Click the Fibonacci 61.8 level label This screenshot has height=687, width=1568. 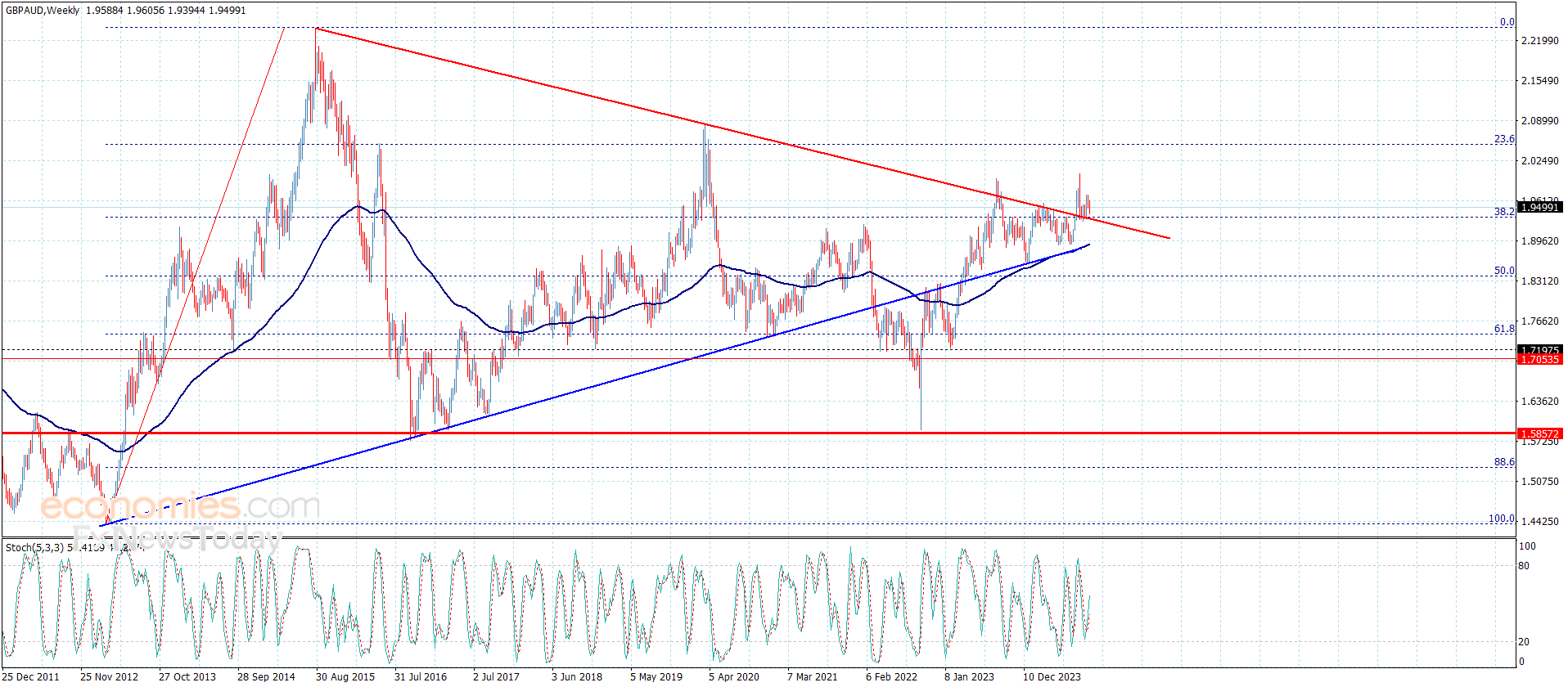[1504, 329]
